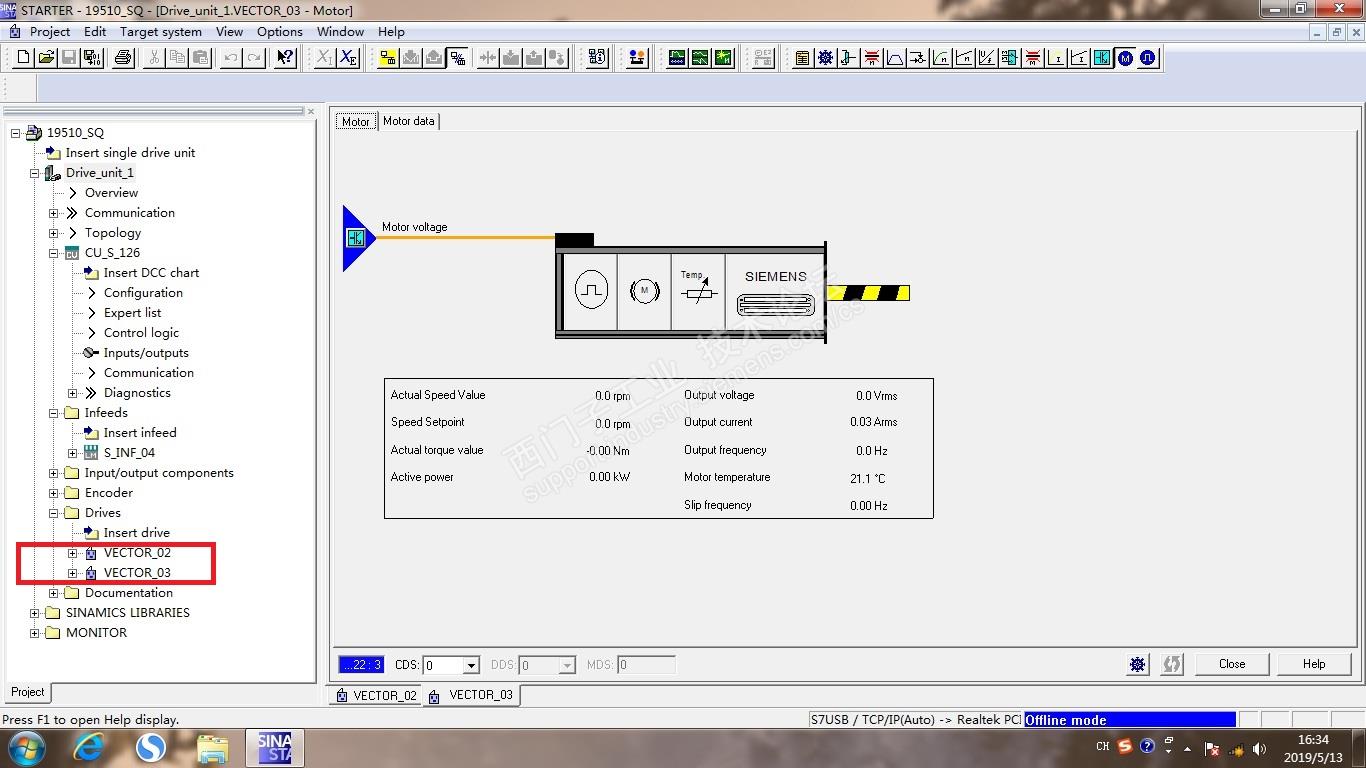Screen dimensions: 1366x768
Task: Click the Print icon in the toolbar
Action: pyautogui.click(x=123, y=58)
